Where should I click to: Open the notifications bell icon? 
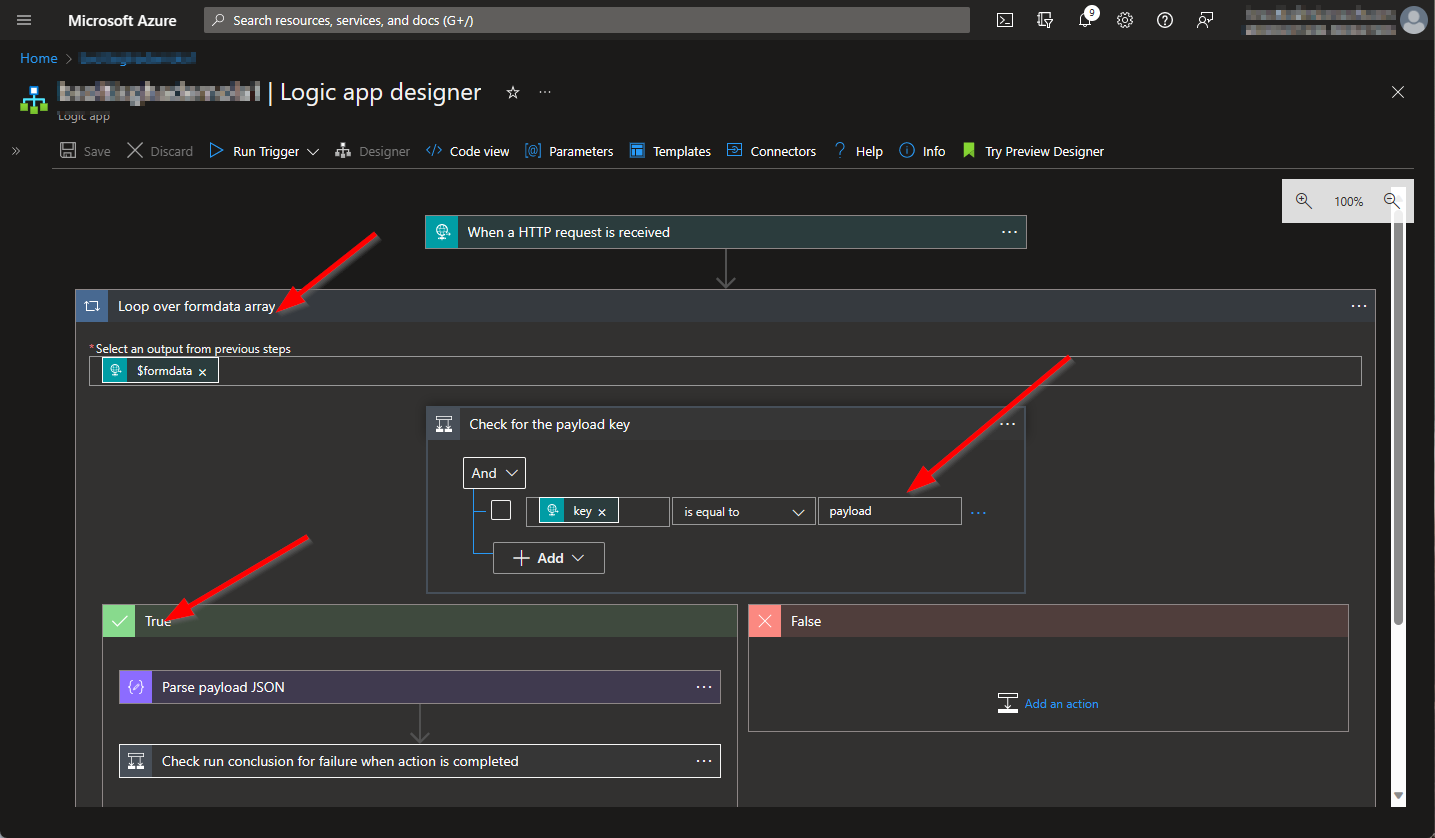[1085, 20]
